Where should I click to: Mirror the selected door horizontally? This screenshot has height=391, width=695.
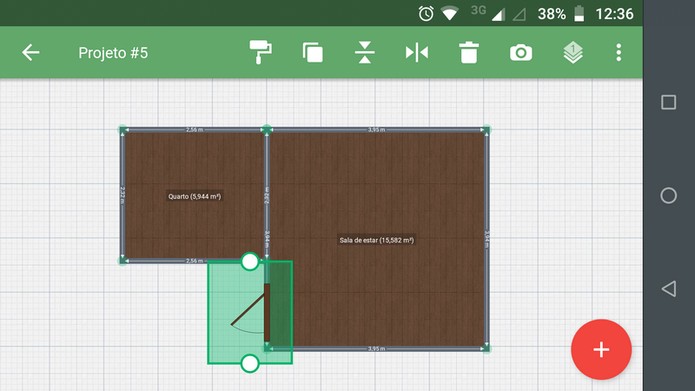coord(417,53)
